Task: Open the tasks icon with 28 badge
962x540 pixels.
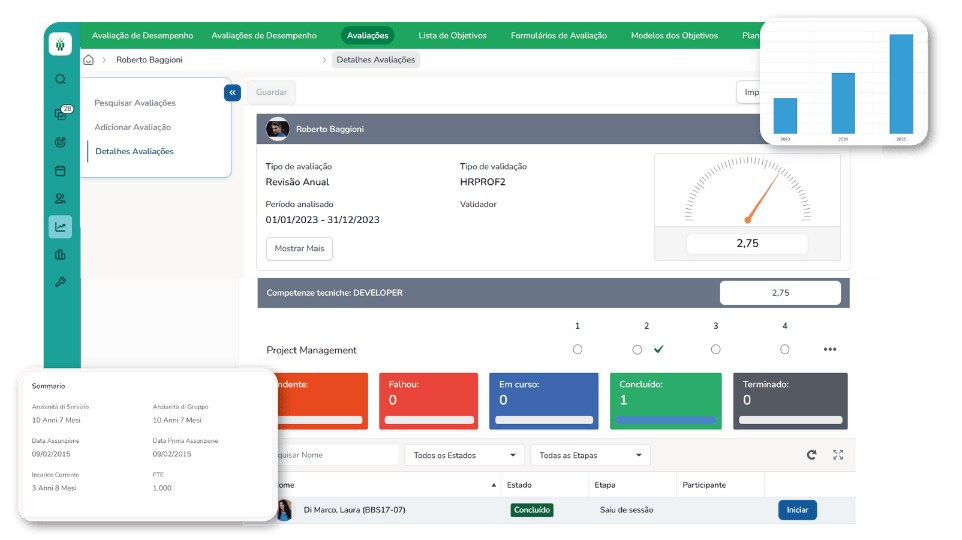Action: click(x=61, y=113)
